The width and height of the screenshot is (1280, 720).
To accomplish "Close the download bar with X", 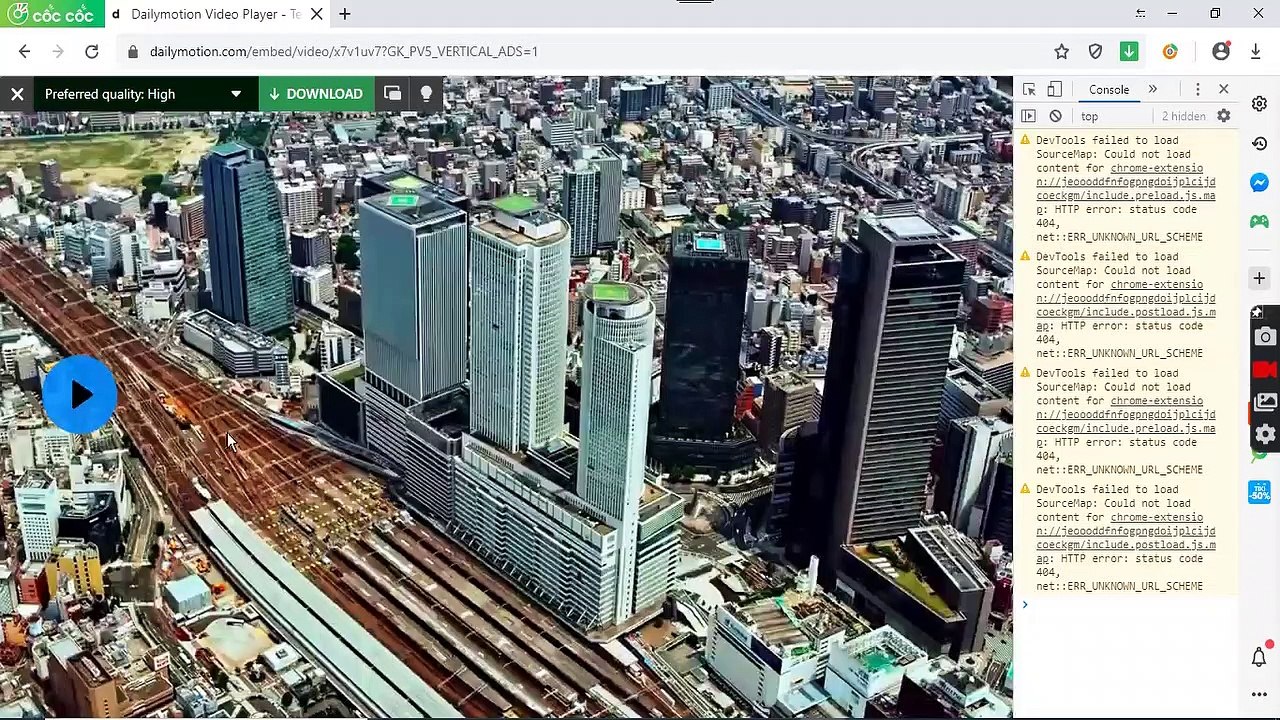I will [17, 94].
